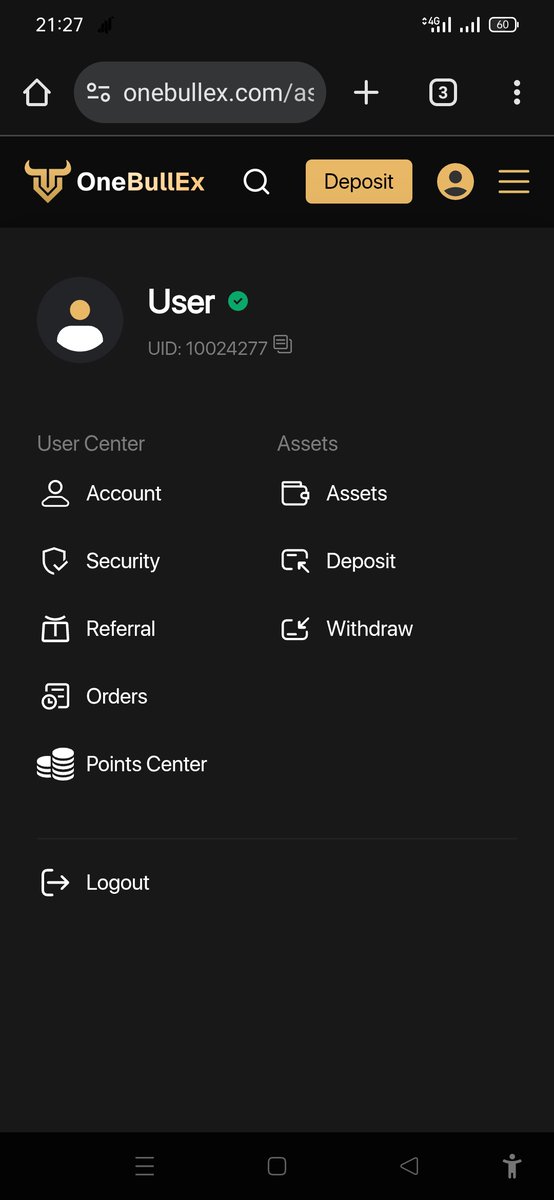The image size is (554, 1200).
Task: Click the Assets wallet icon
Action: click(295, 493)
